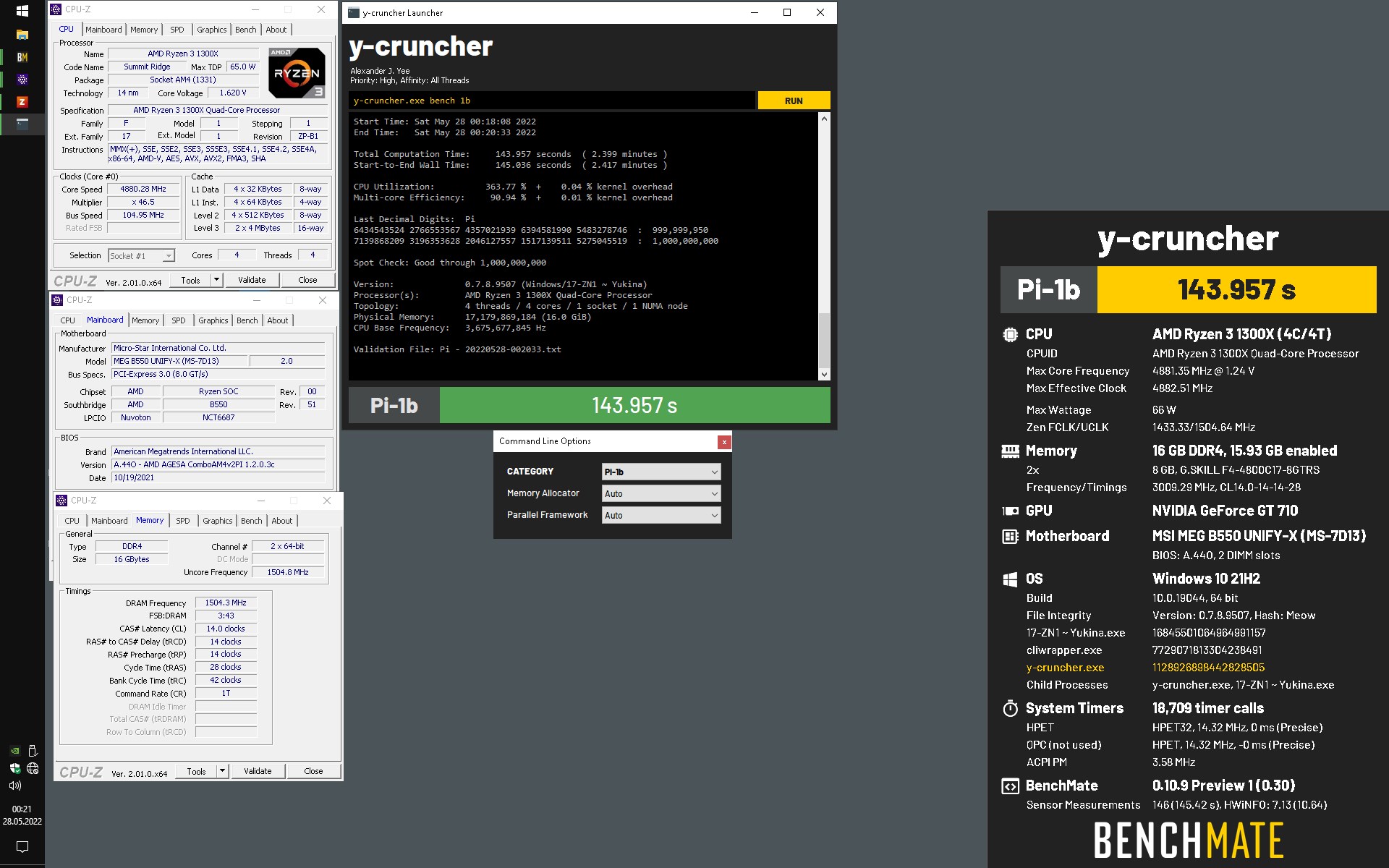Open SPD tab in Memory CPU-Z window
Viewport: 1389px width, 868px height.
[x=183, y=521]
